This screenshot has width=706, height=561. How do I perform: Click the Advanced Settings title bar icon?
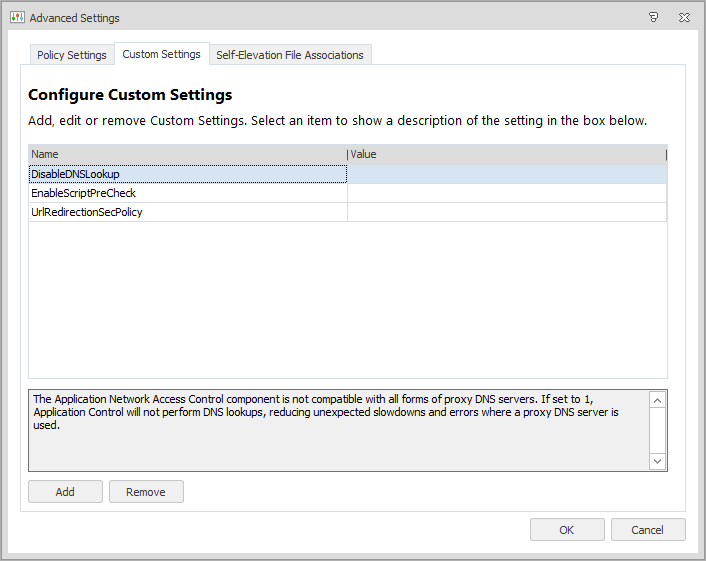point(17,17)
